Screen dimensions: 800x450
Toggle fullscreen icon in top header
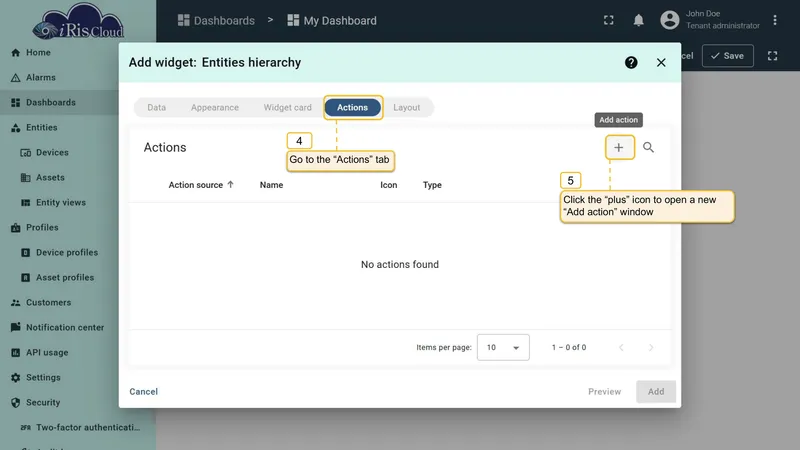pos(609,20)
